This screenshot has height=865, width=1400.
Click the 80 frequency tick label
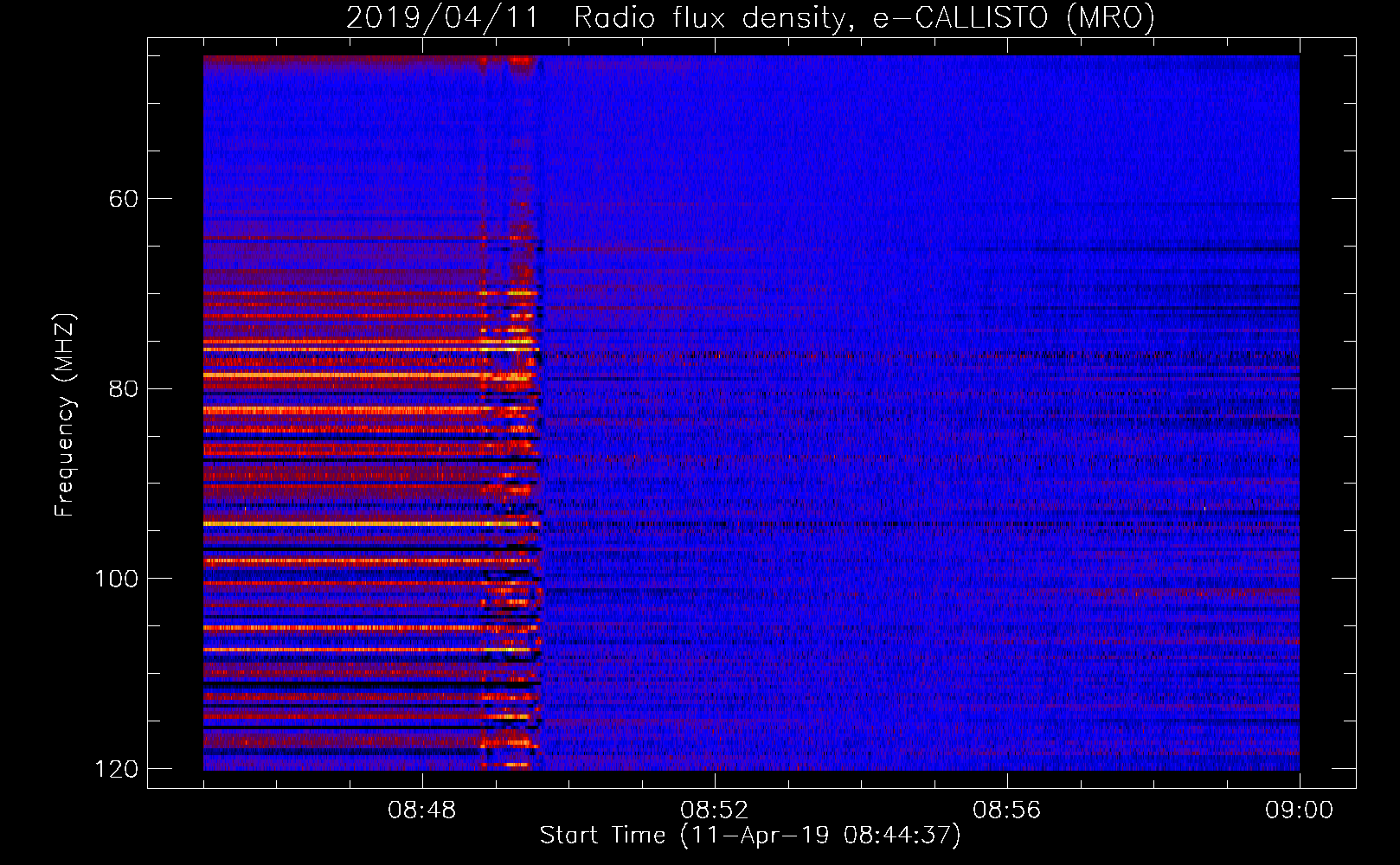[x=124, y=388]
